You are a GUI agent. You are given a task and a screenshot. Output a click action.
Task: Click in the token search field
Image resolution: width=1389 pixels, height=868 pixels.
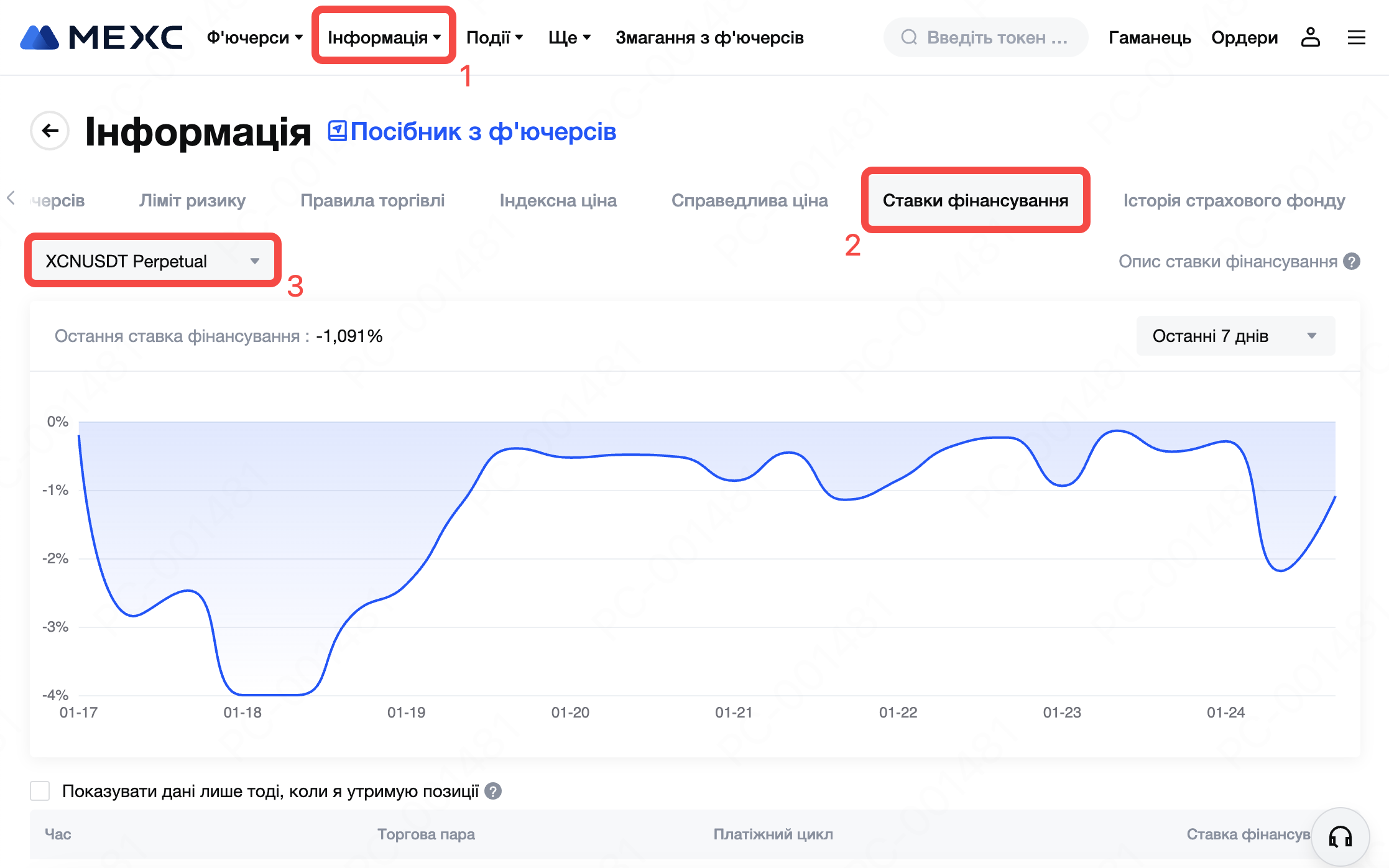[995, 37]
